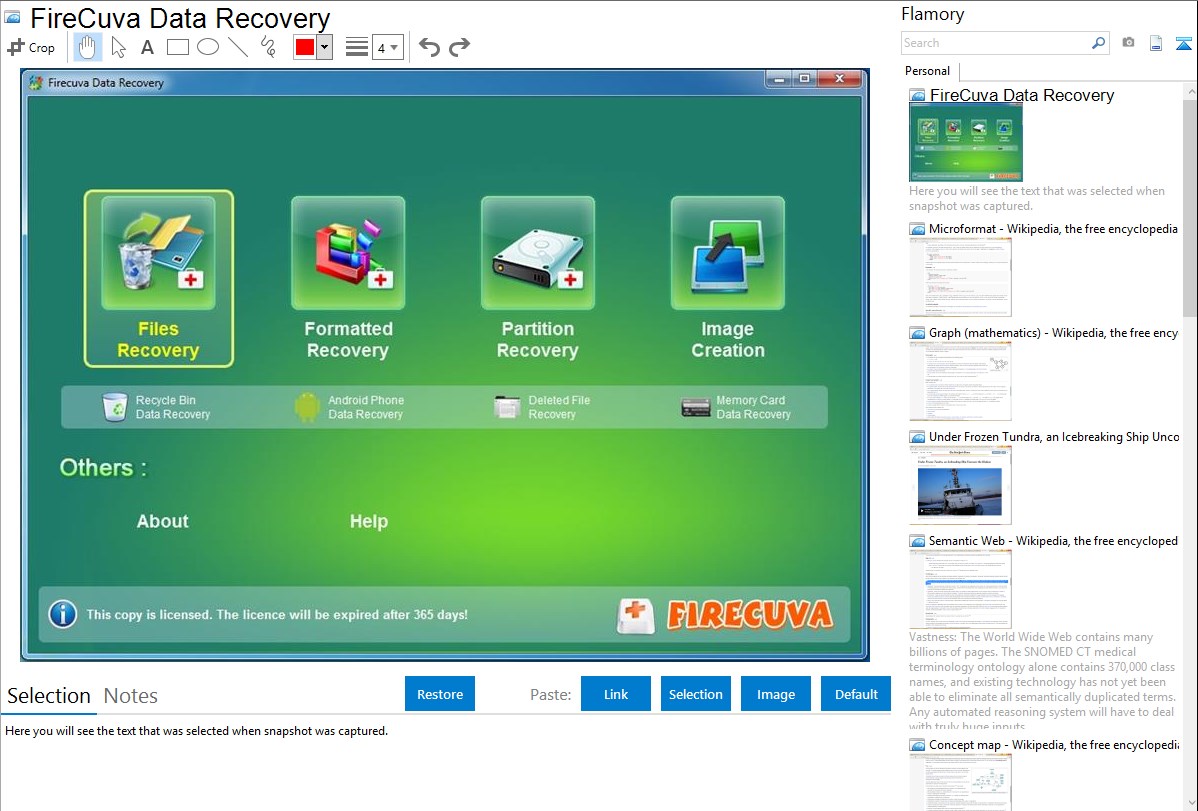Switch to the Notes tab
This screenshot has width=1198, height=811.
[x=131, y=696]
